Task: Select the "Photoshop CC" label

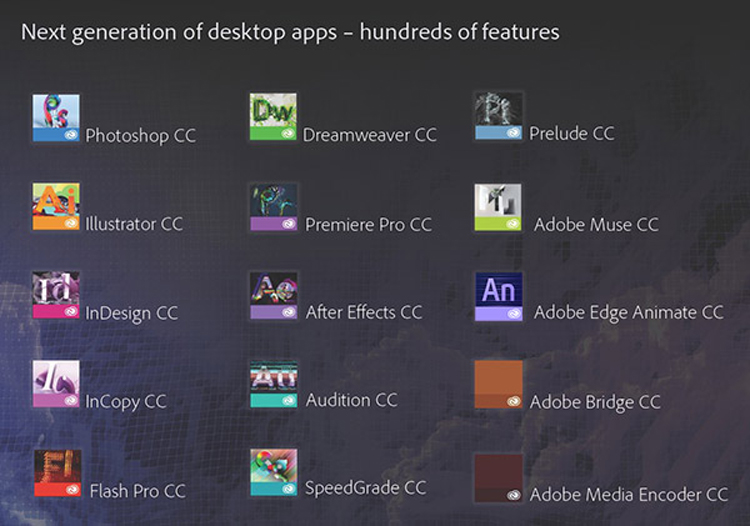Action: point(141,136)
